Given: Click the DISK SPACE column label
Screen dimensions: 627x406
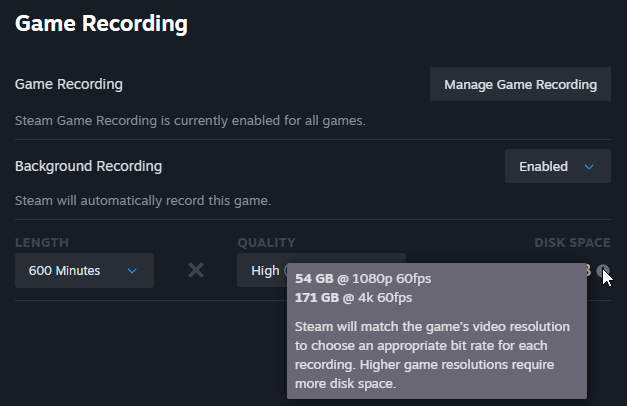Looking at the screenshot, I should point(572,242).
